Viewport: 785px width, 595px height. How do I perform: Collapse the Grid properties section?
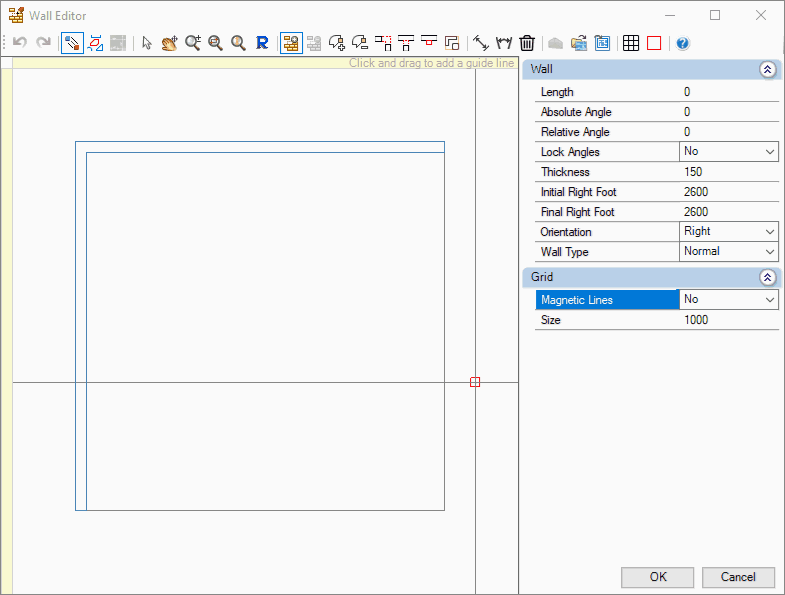click(x=767, y=277)
